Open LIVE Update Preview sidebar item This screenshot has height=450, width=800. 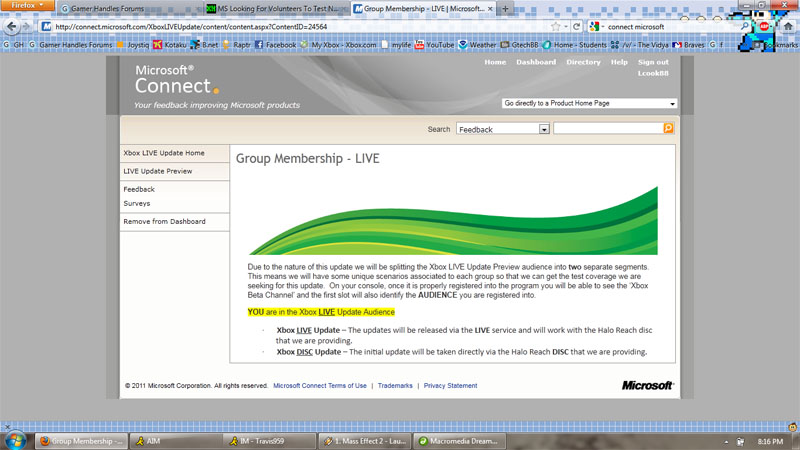point(174,171)
